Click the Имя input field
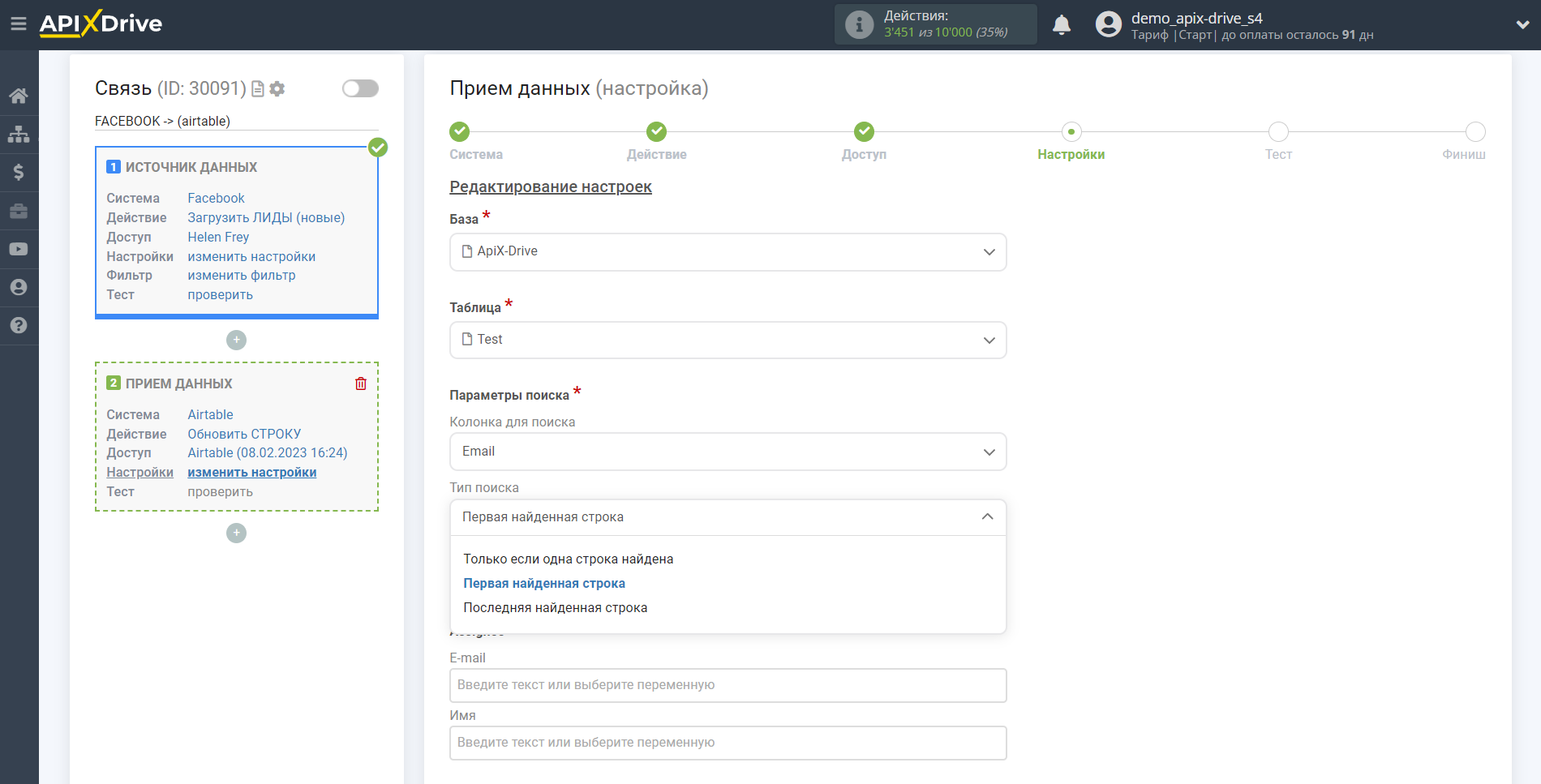 coord(728,743)
